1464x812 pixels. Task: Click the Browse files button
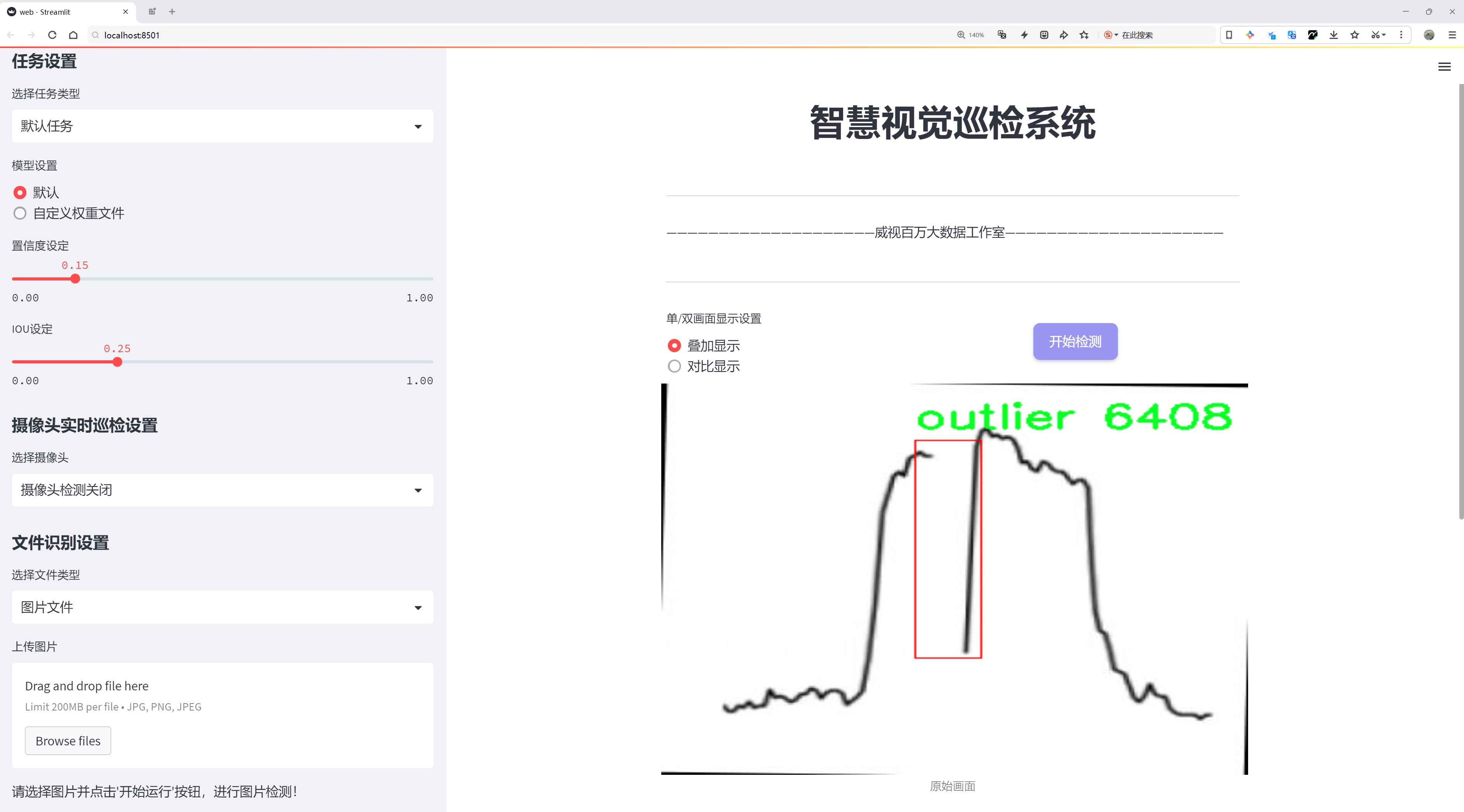67,741
